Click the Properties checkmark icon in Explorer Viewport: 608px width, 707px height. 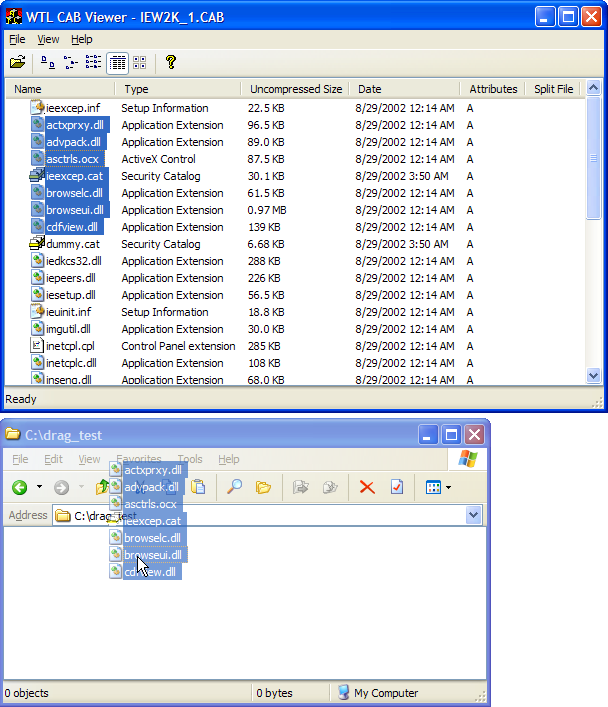(397, 487)
